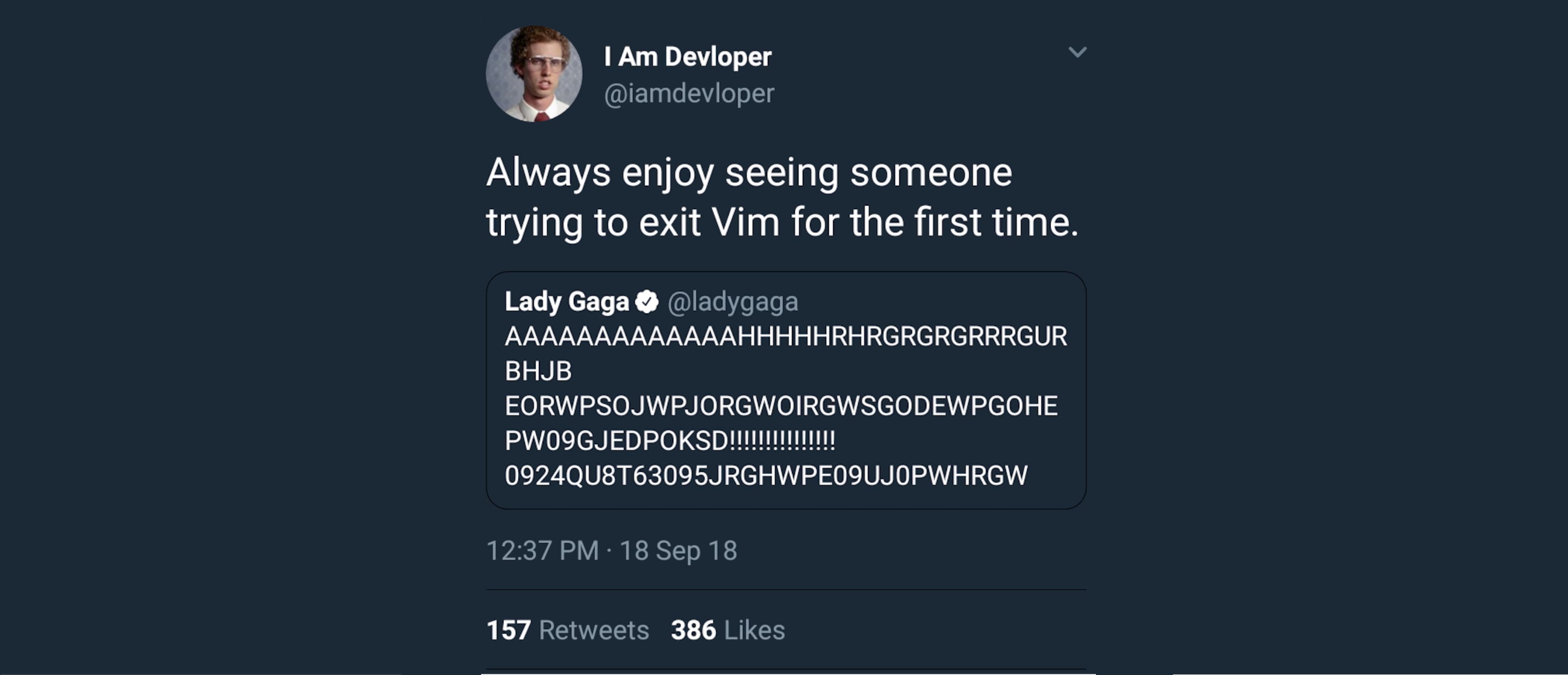Click the 386 like count number
The height and width of the screenshot is (675, 1568).
[x=693, y=630]
